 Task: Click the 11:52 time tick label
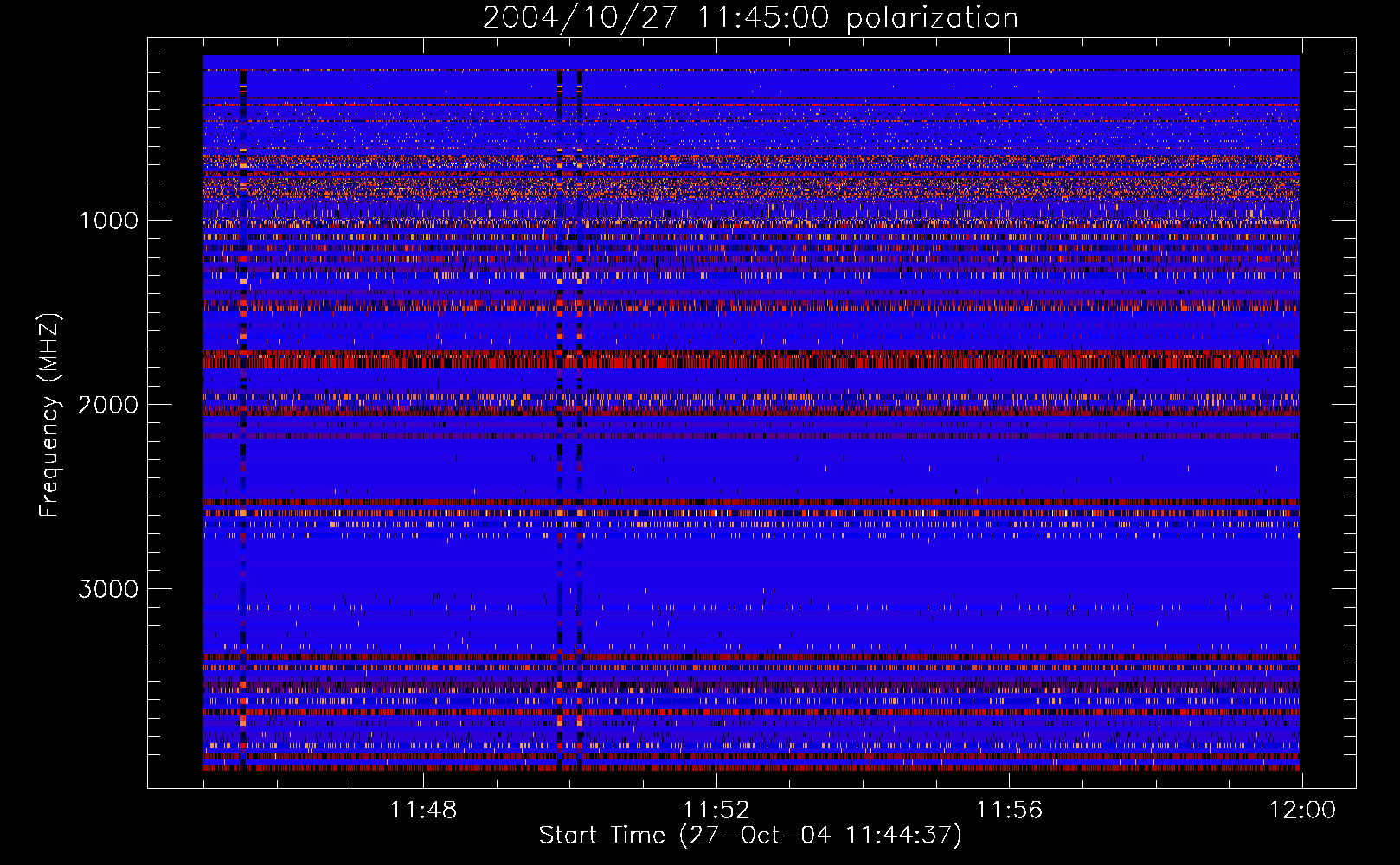(716, 811)
